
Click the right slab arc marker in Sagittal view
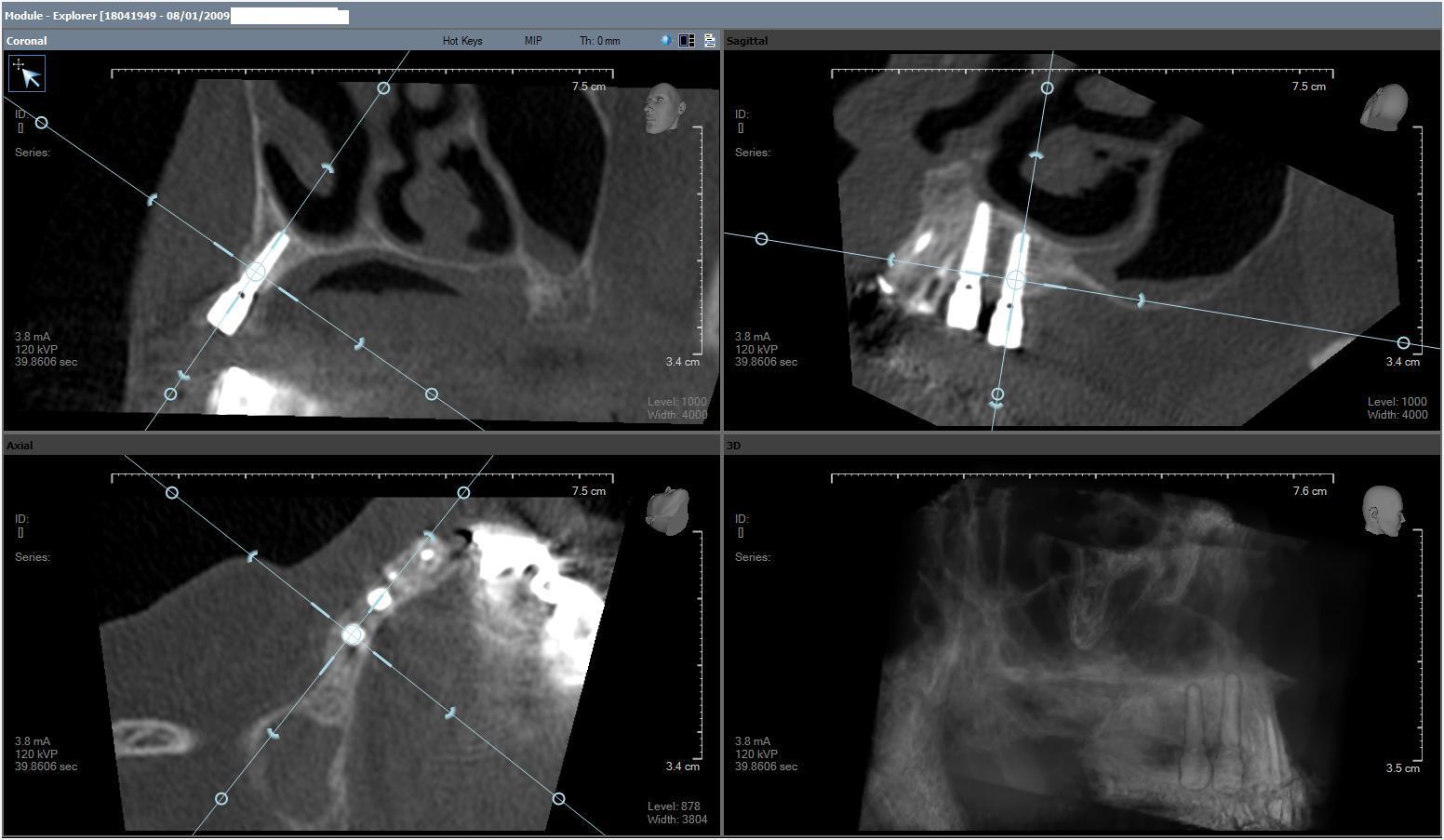pos(1141,300)
